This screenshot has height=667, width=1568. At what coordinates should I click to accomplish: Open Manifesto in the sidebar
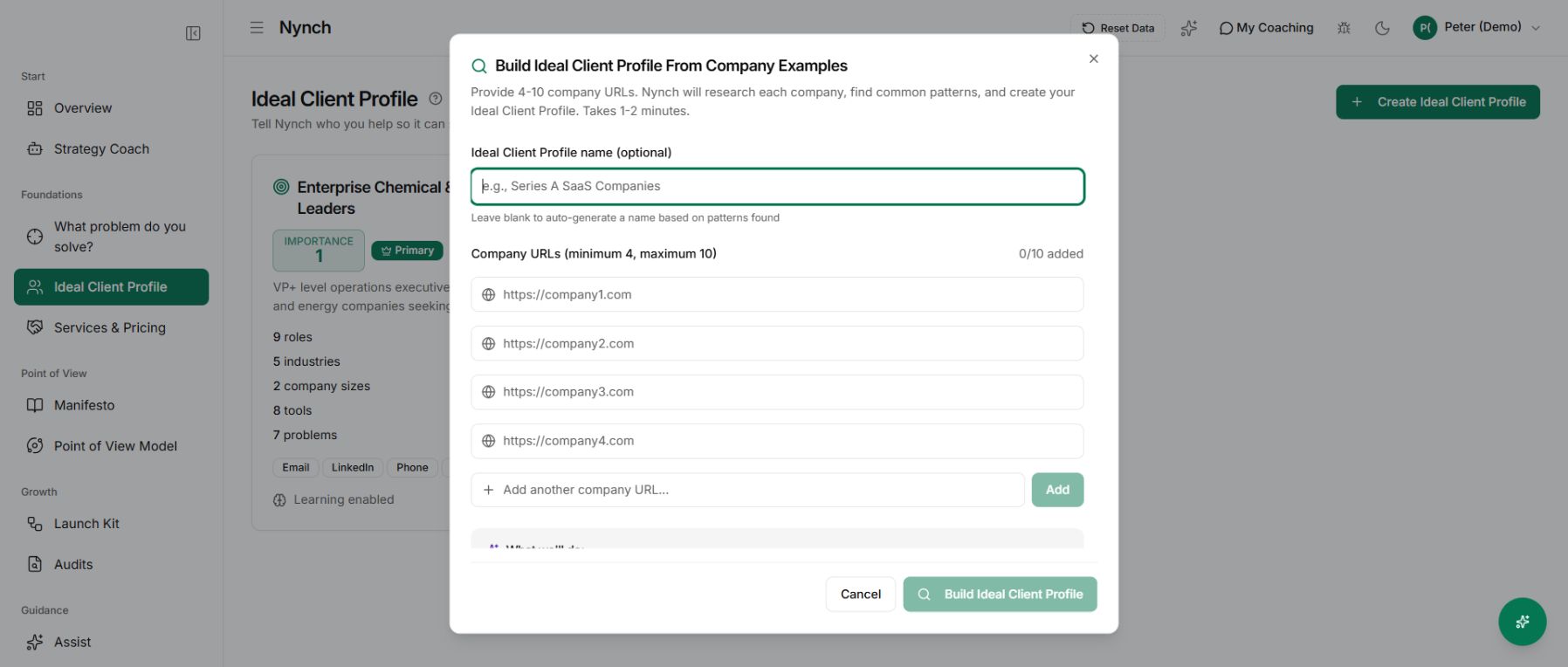coord(111,405)
